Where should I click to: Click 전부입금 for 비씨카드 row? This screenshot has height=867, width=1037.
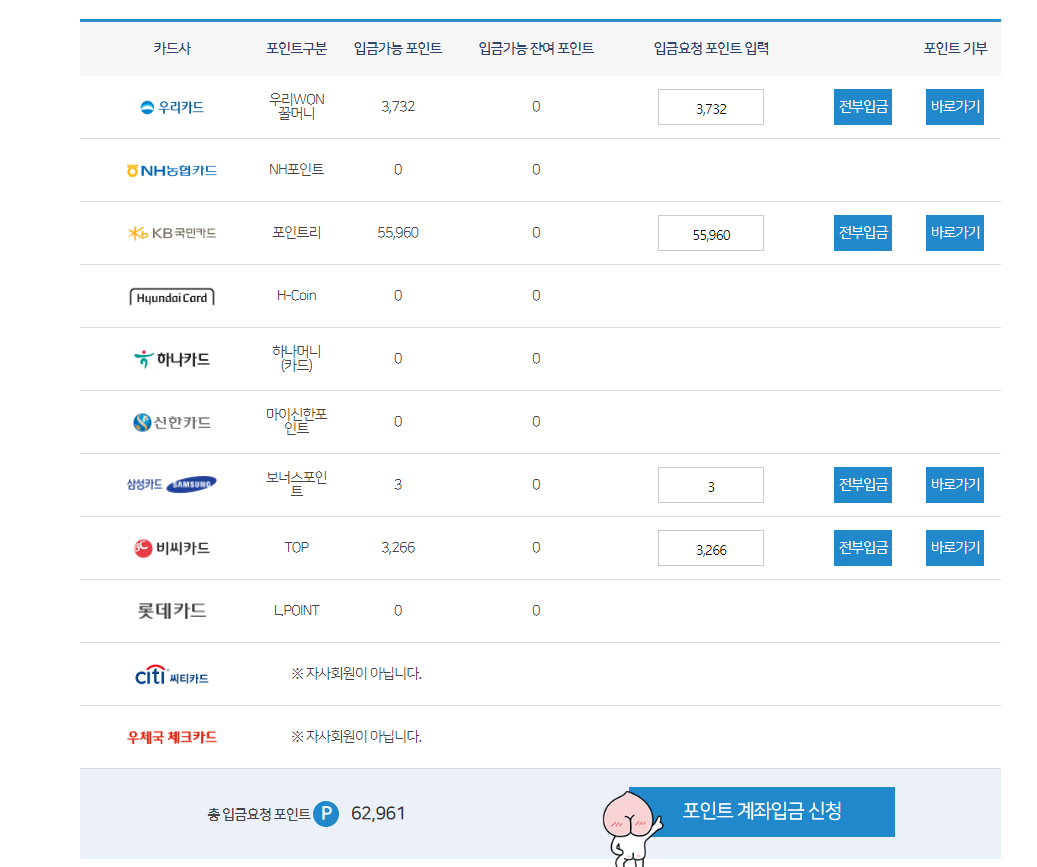[863, 548]
